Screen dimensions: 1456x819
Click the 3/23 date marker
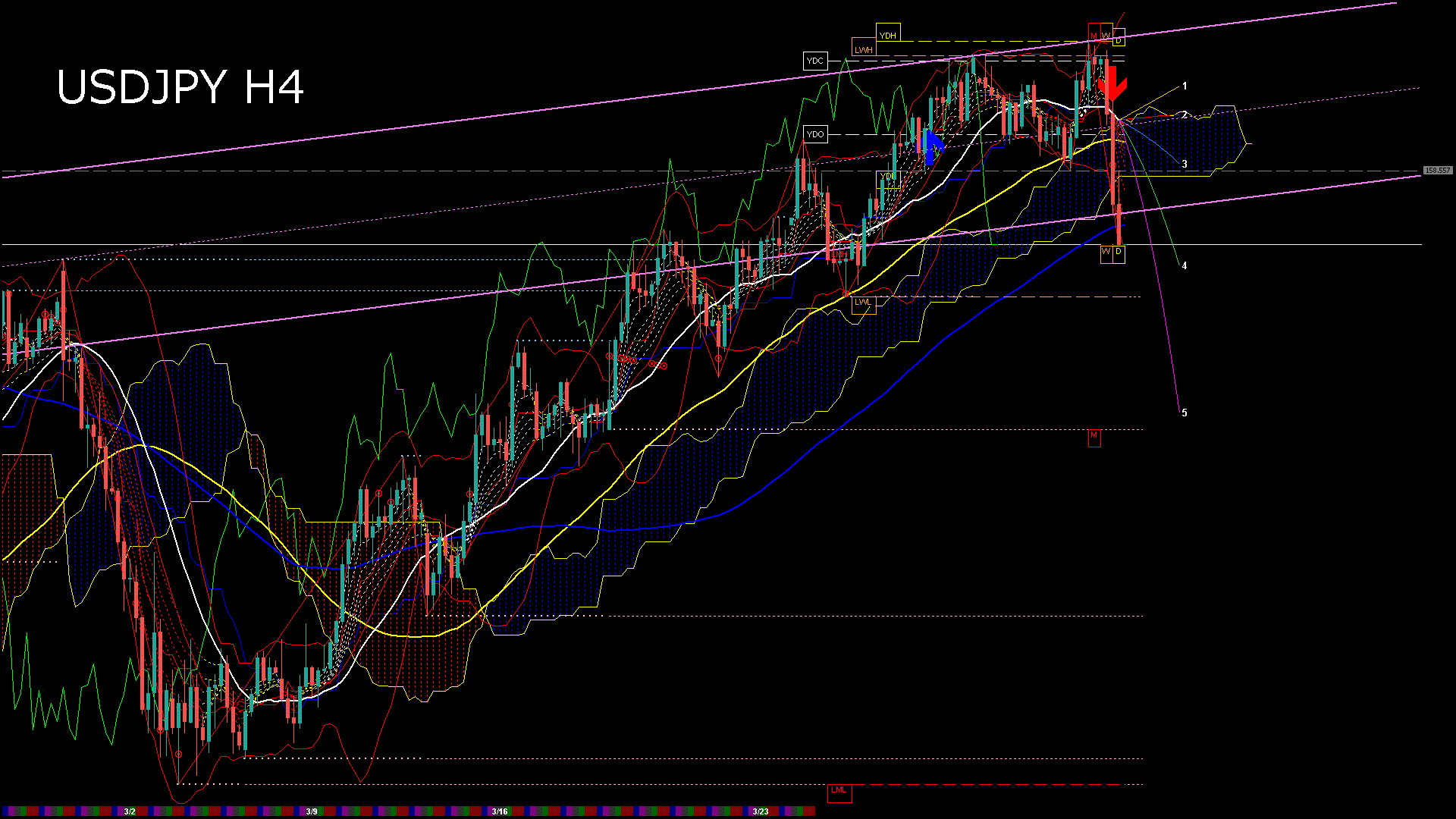coord(761,811)
